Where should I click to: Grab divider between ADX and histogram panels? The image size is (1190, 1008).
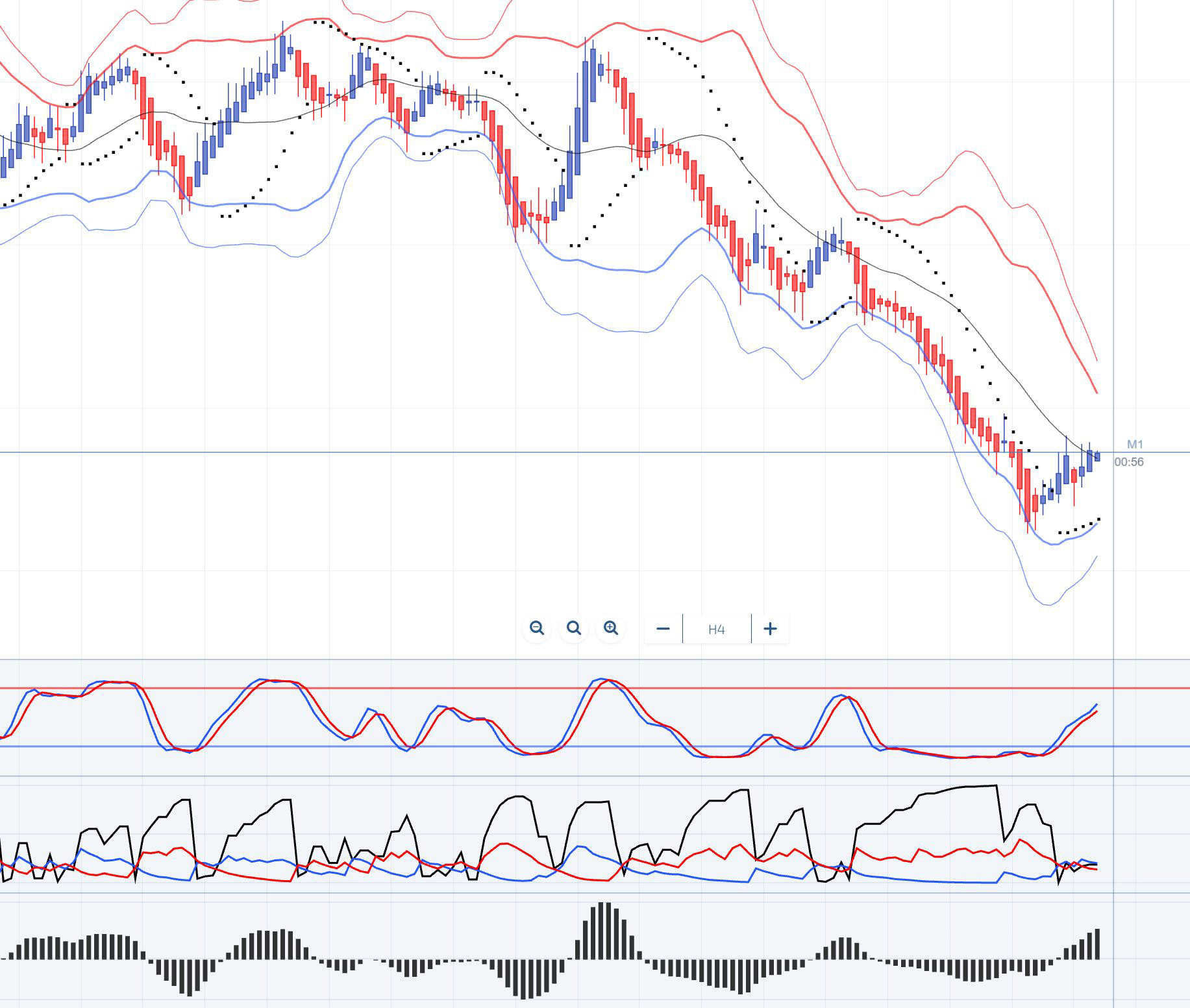point(584,893)
